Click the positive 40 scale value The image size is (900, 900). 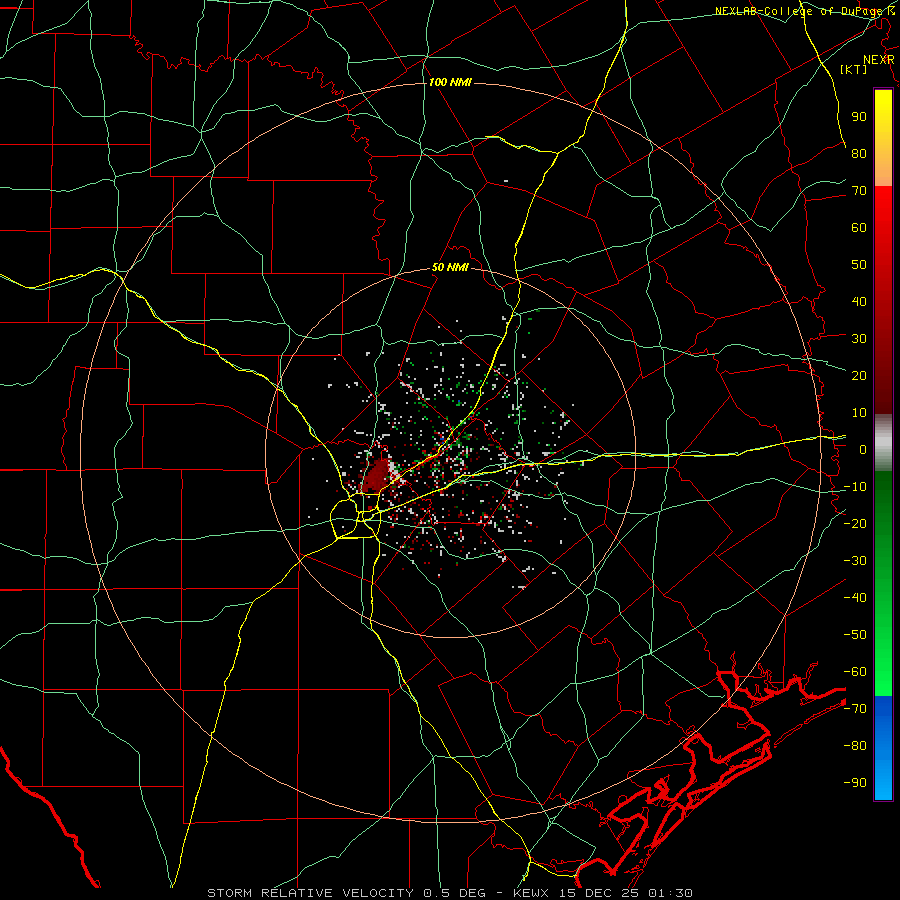coord(859,301)
